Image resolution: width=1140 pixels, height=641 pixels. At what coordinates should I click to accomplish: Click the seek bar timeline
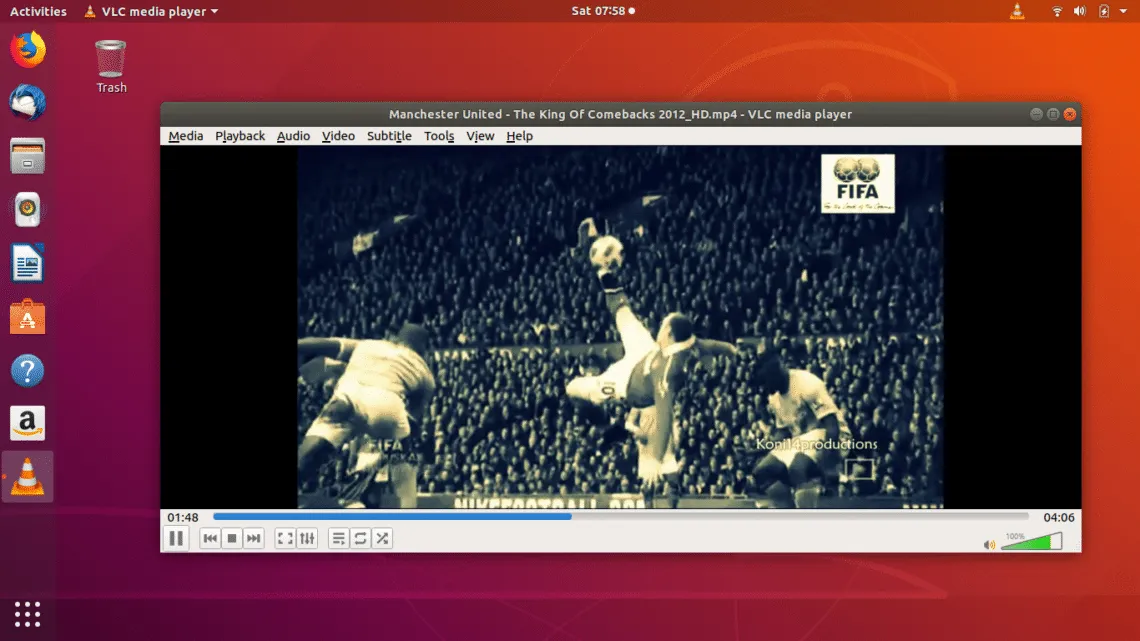620,517
